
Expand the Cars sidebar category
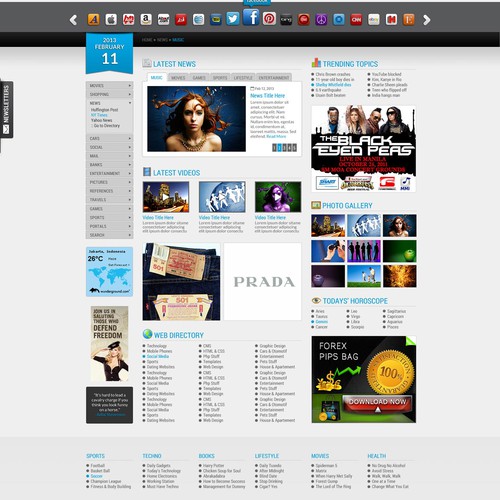click(x=109, y=138)
